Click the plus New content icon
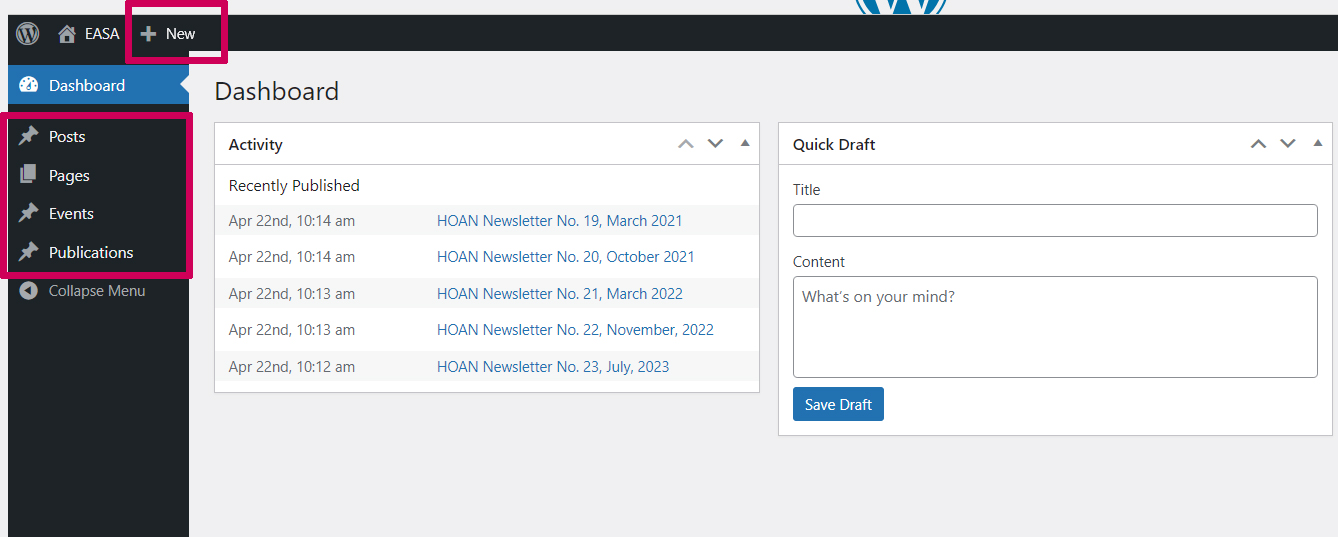 [148, 34]
